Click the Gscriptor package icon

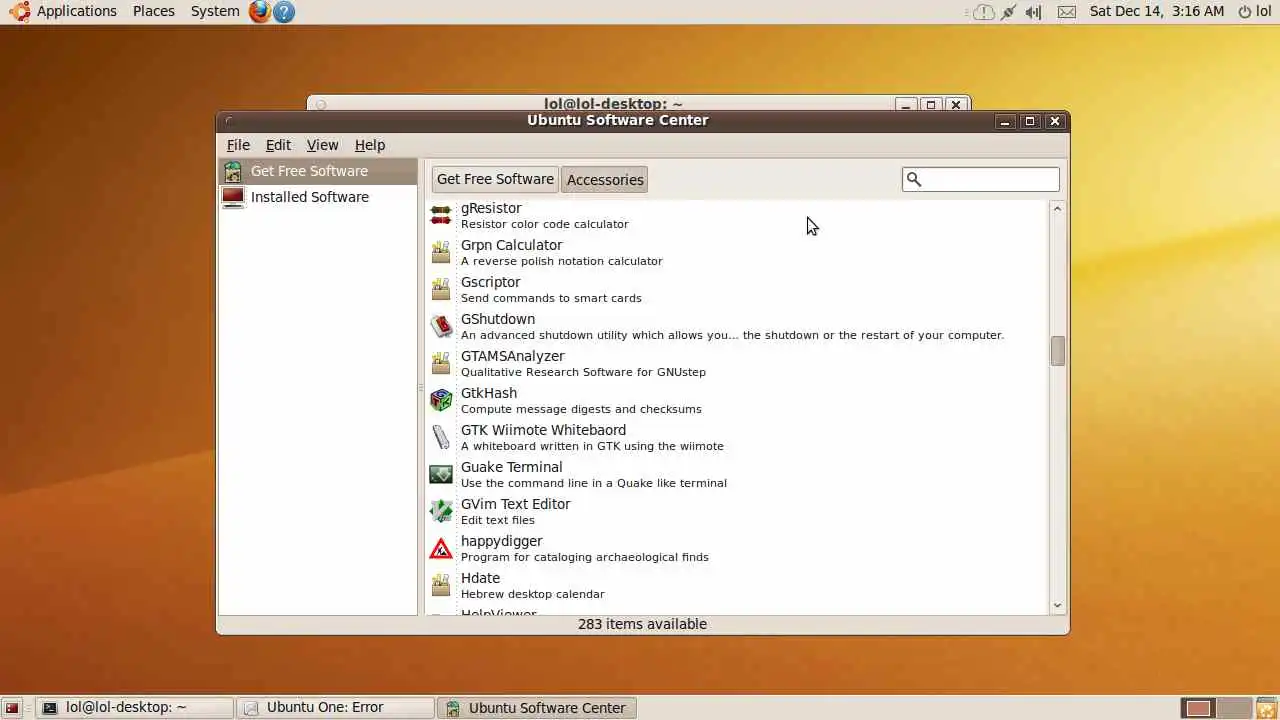click(x=441, y=289)
